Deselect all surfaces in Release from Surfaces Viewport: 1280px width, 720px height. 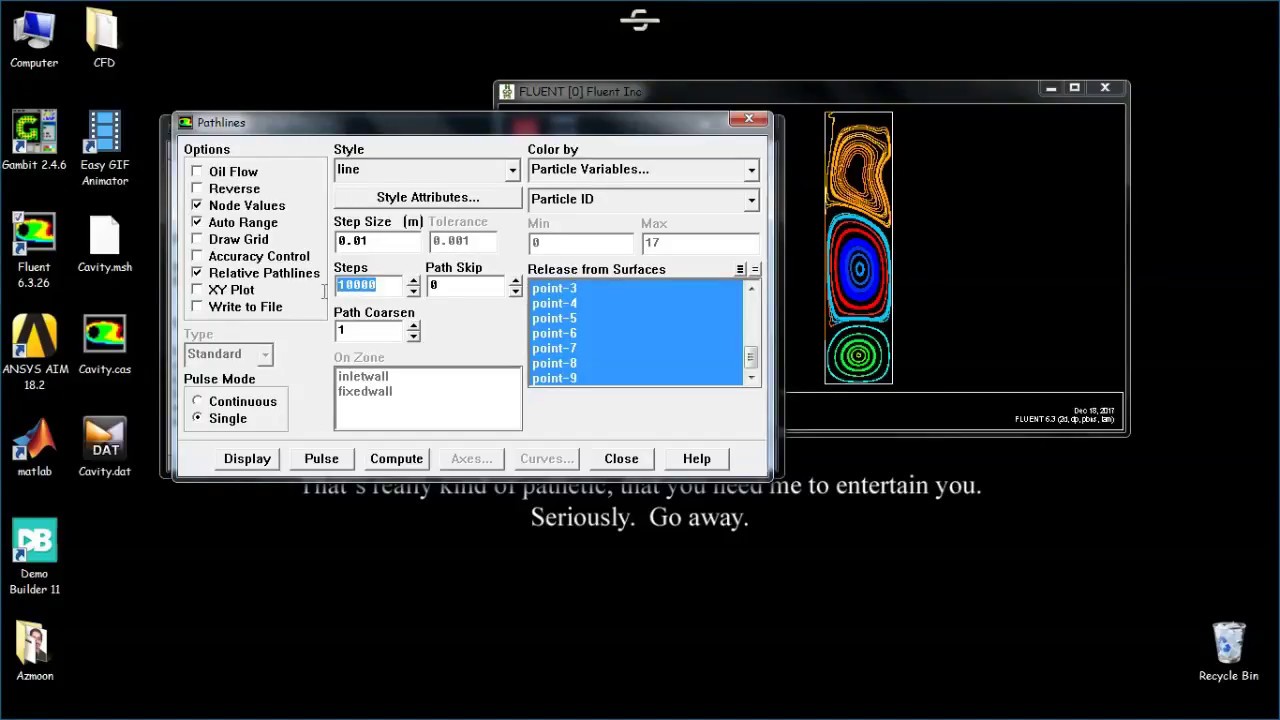tap(755, 269)
